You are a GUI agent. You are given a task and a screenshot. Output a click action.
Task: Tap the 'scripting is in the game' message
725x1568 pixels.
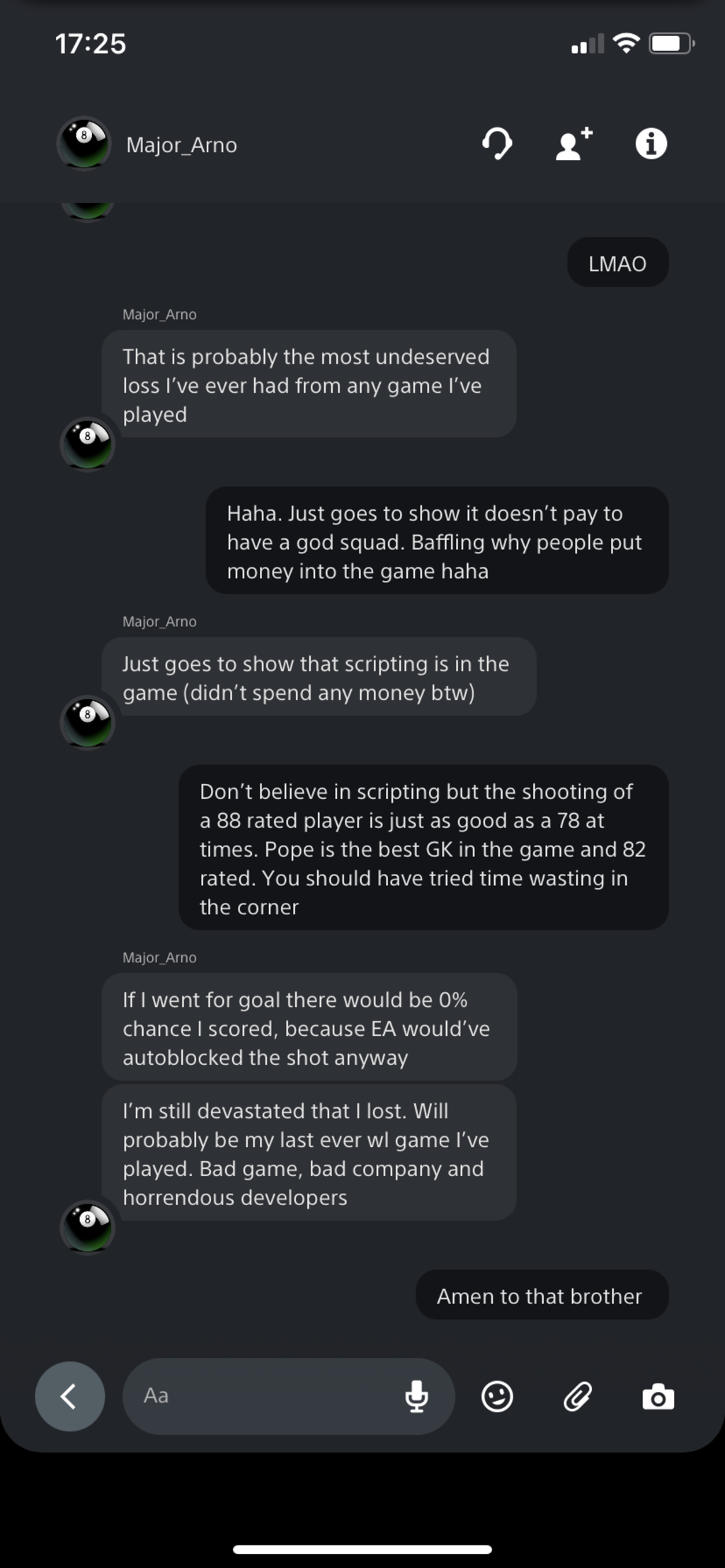[x=318, y=677]
